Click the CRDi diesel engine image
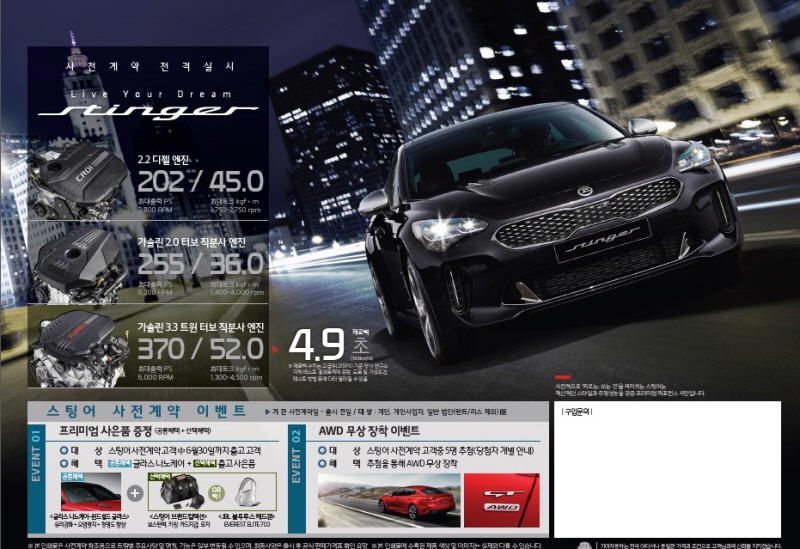The width and height of the screenshot is (800, 549). 76,182
